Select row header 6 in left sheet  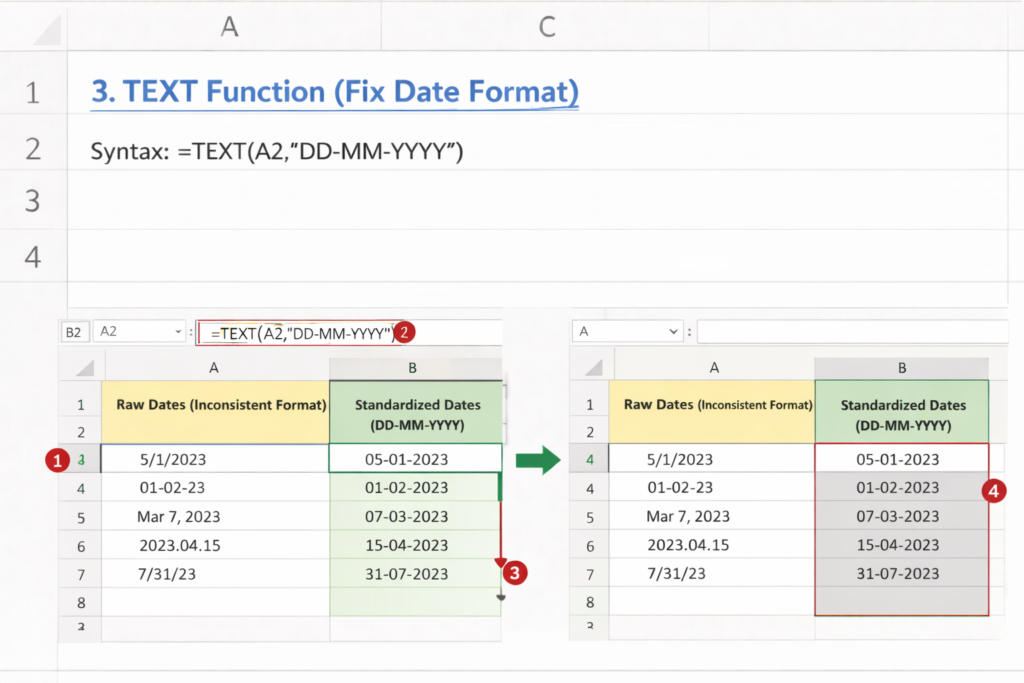click(81, 546)
